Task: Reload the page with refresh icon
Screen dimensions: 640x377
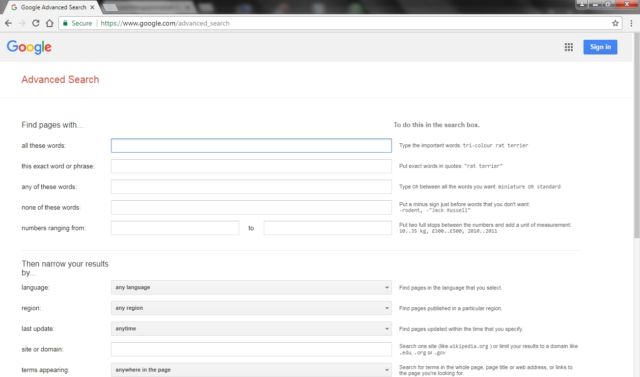Action: point(36,23)
